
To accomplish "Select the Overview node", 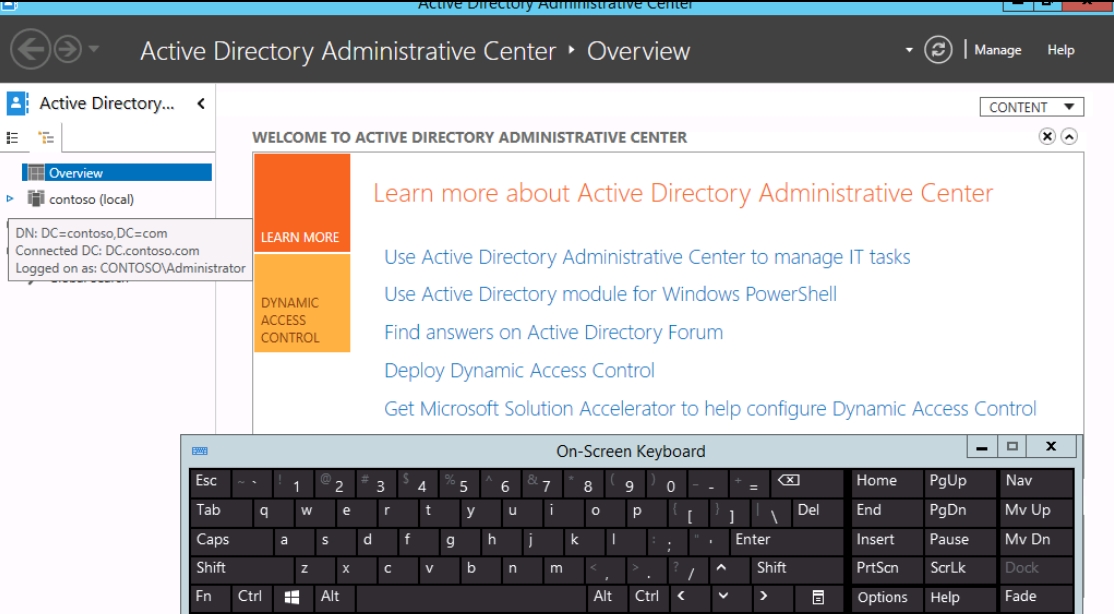I will 117,173.
